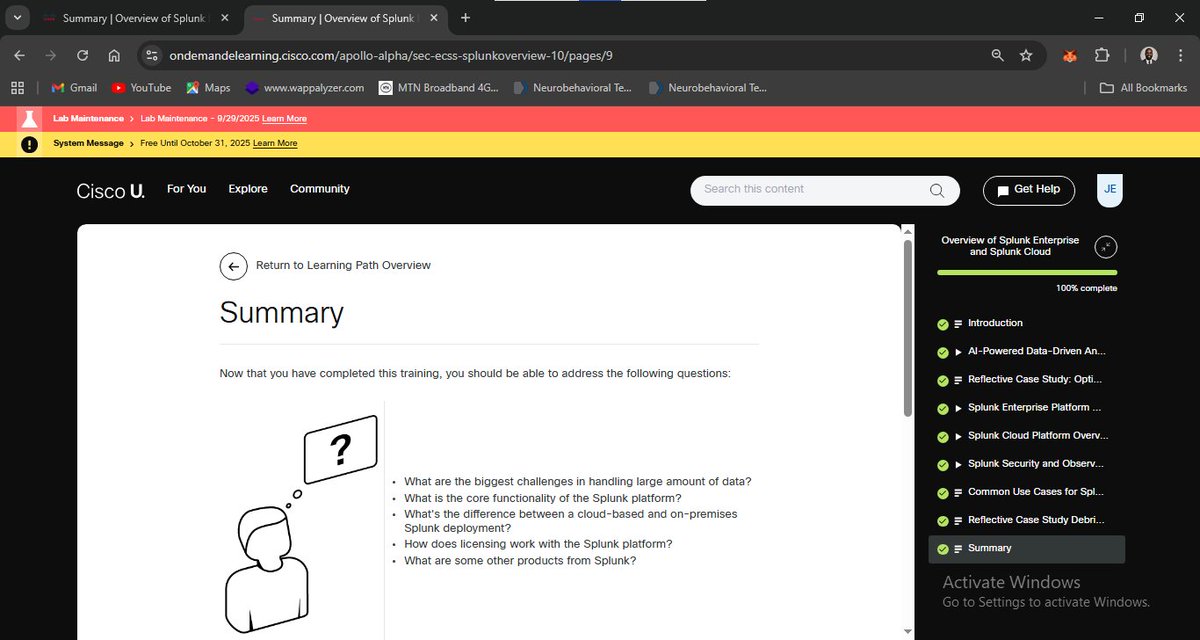Click the content panel vertical scrollbar
Image resolution: width=1200 pixels, height=640 pixels.
click(x=907, y=328)
